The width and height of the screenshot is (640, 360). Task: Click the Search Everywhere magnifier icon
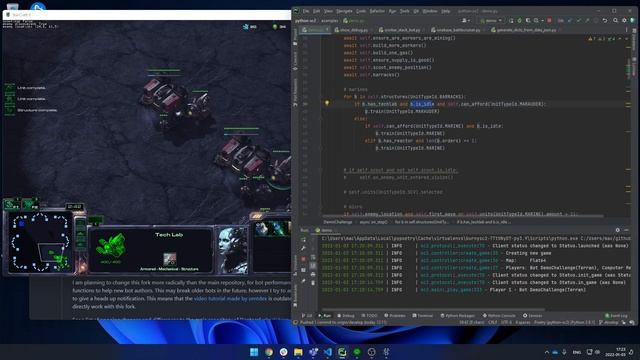click(x=616, y=20)
